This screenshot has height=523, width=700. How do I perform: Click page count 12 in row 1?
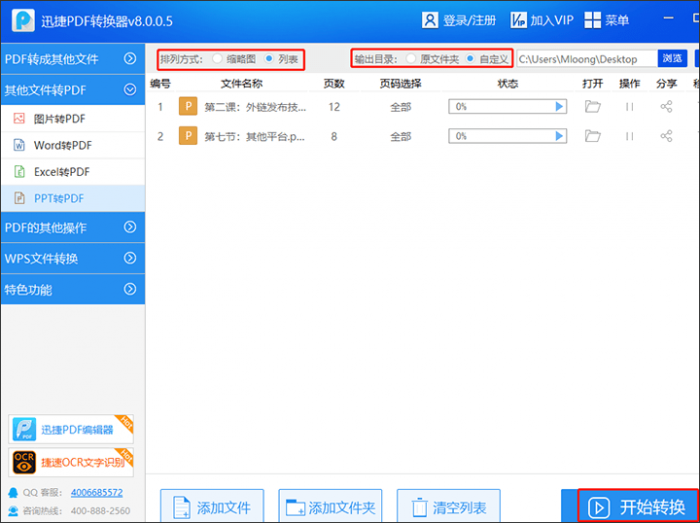pyautogui.click(x=334, y=107)
